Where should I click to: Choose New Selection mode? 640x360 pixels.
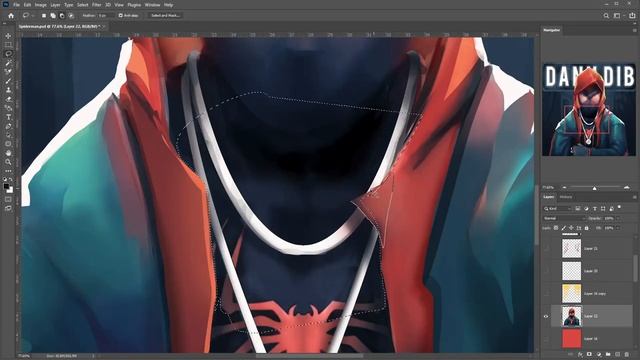tap(44, 16)
